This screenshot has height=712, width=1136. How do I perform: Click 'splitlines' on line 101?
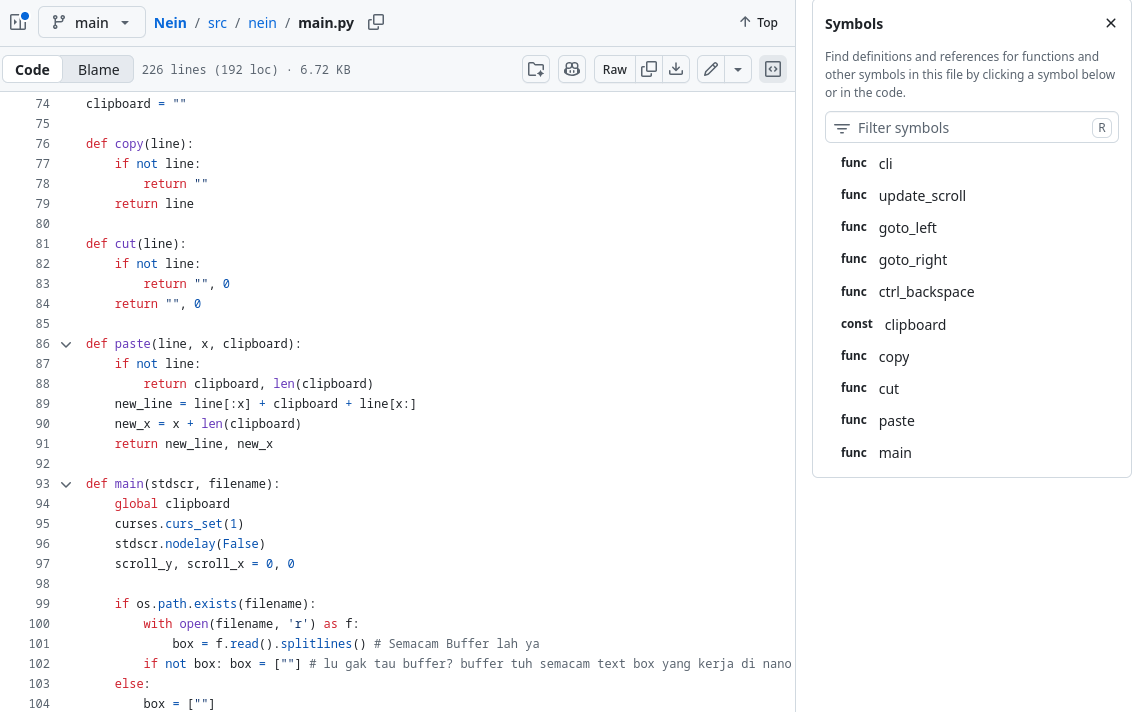[316, 644]
